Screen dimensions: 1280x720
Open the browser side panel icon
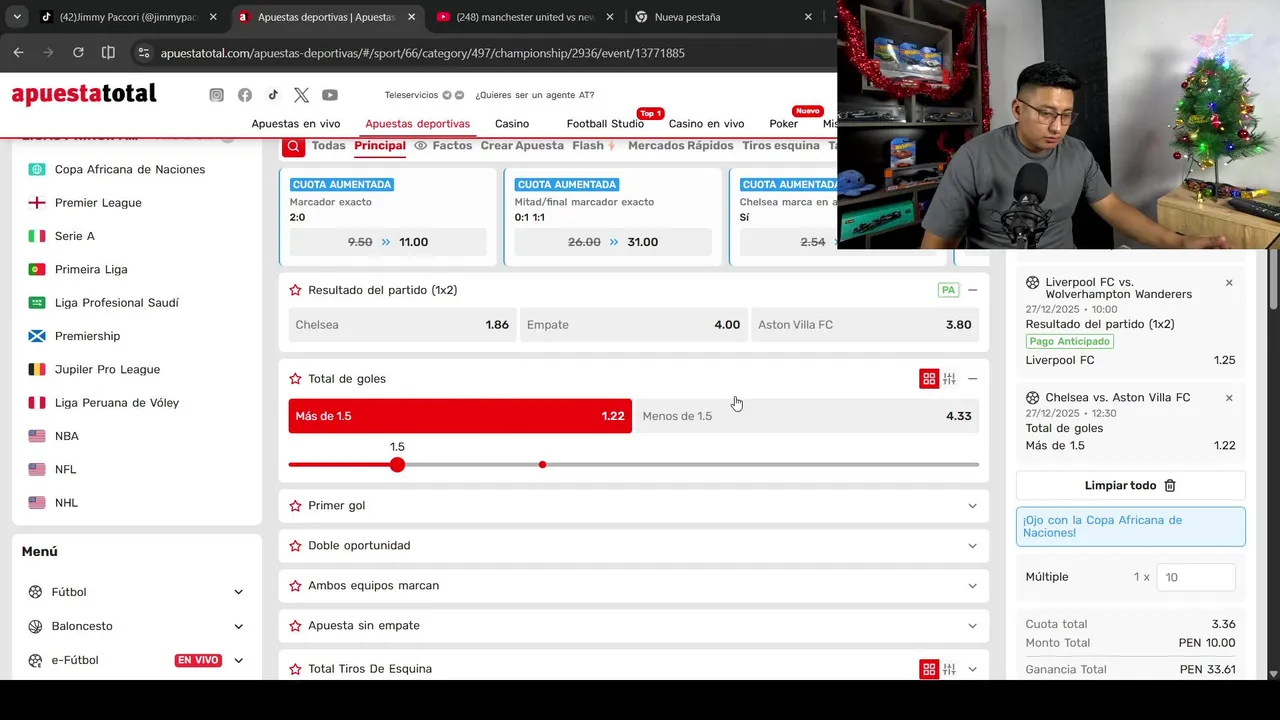coord(108,52)
